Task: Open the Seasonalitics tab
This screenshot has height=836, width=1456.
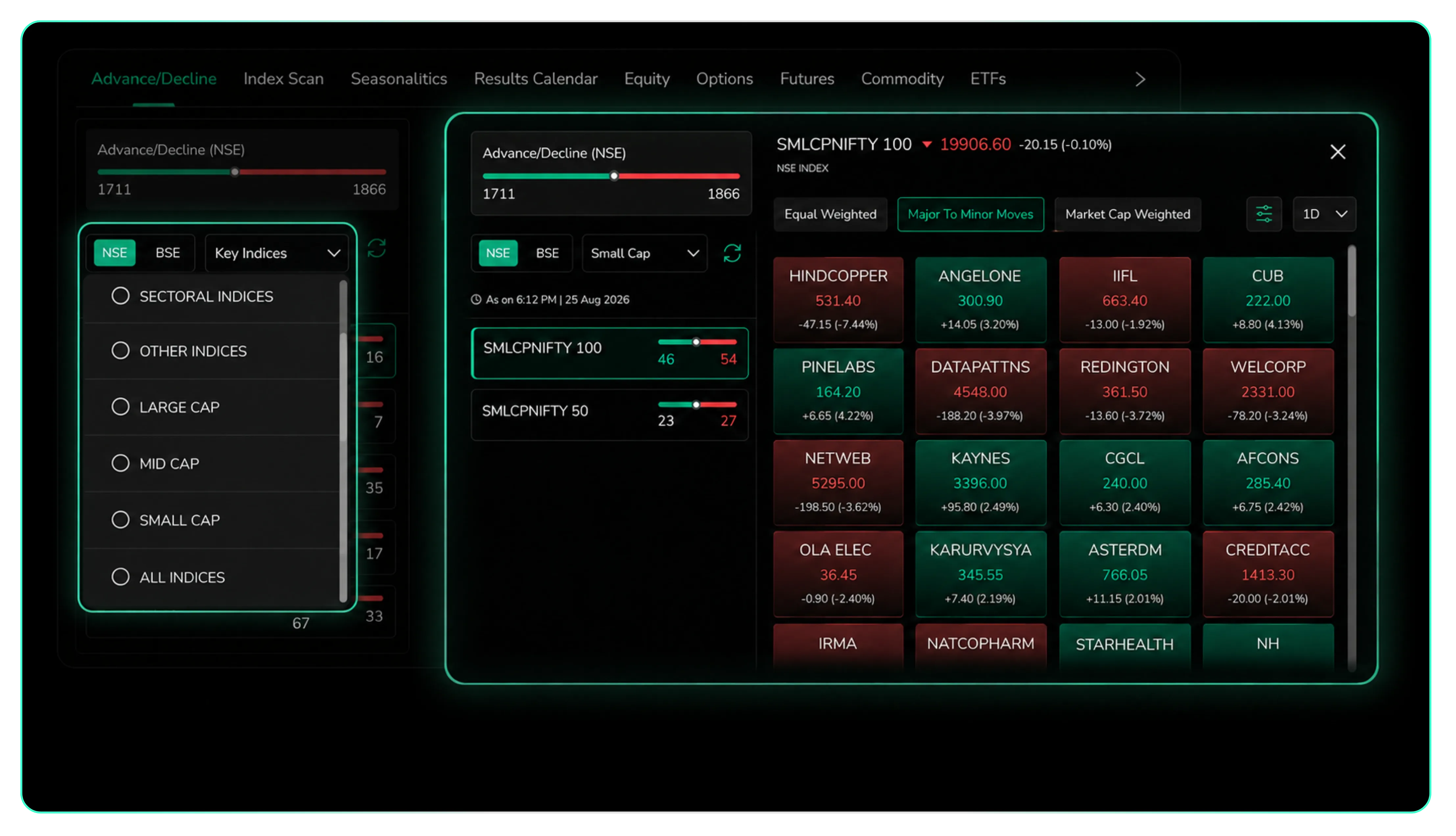Action: point(399,79)
